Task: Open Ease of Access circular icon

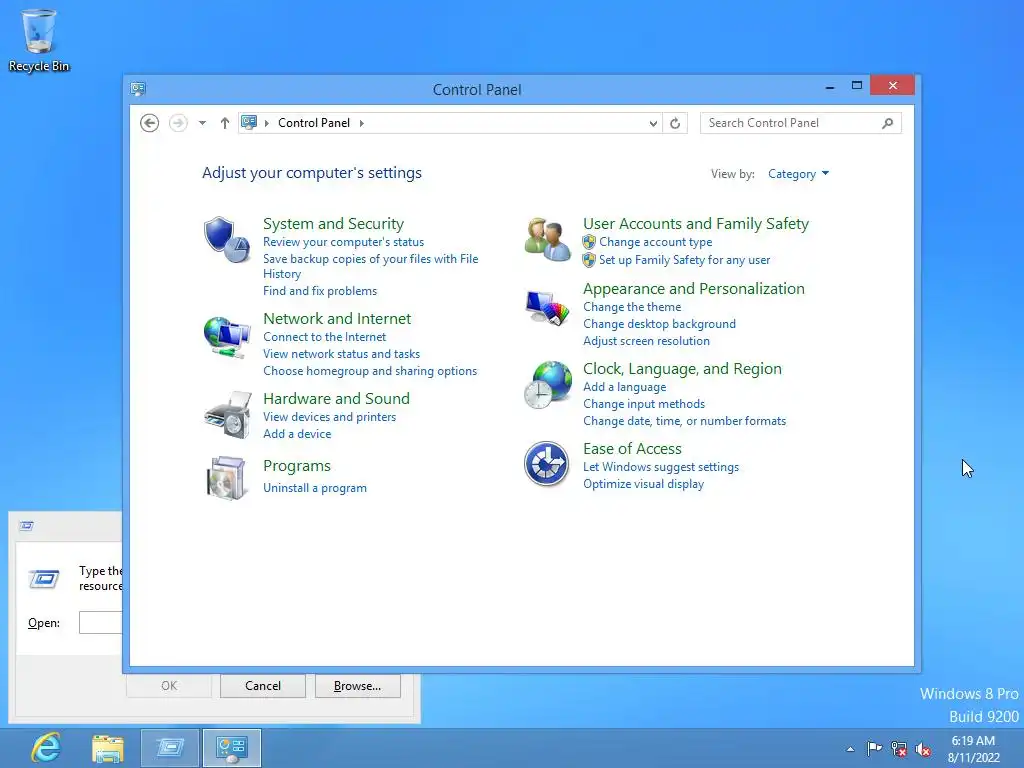Action: coord(547,464)
